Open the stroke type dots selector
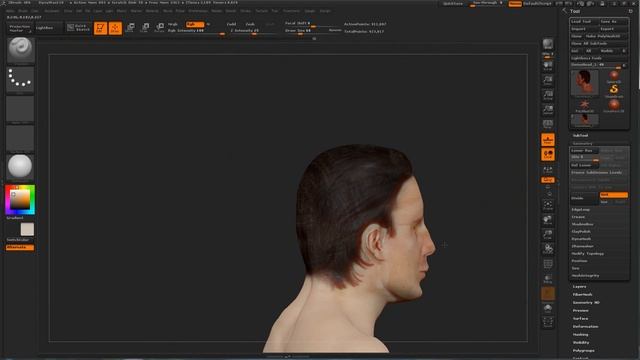 pyautogui.click(x=20, y=80)
